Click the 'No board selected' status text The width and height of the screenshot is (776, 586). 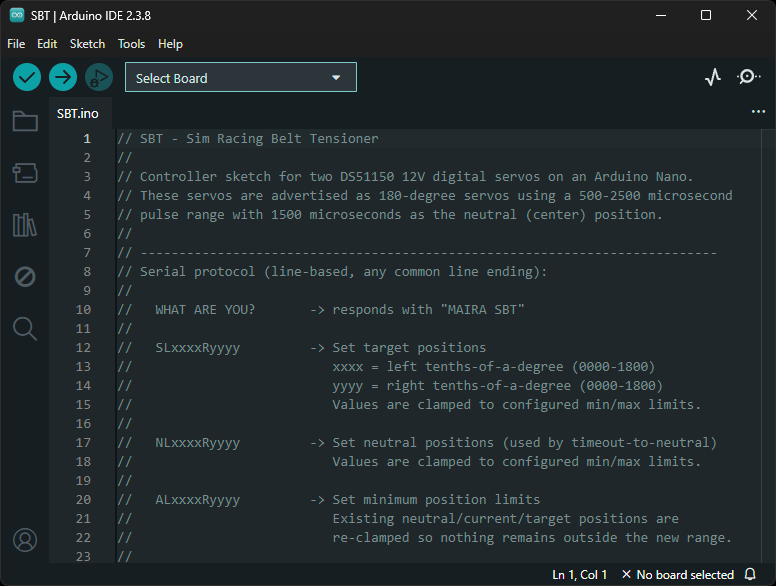pos(677,575)
